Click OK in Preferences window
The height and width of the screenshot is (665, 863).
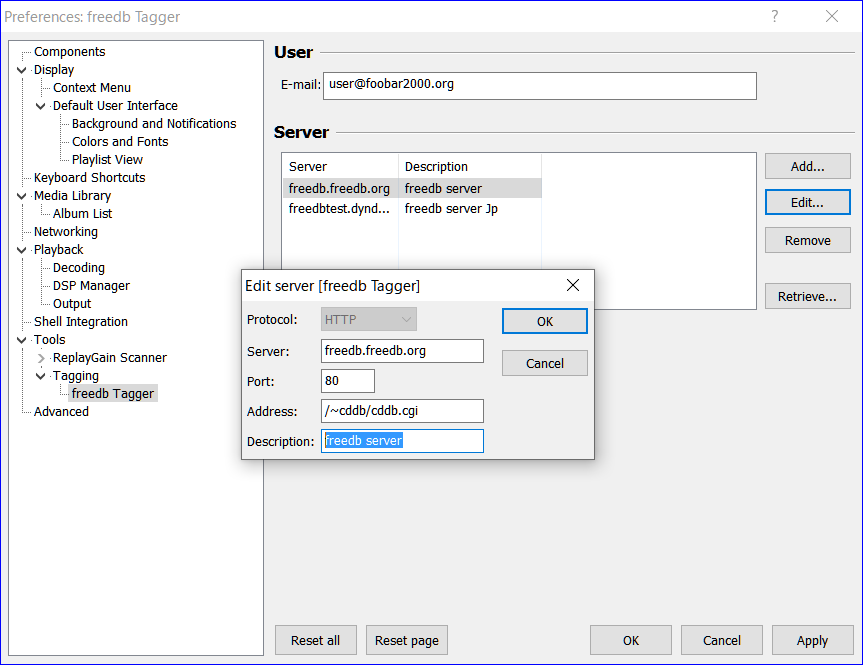(631, 640)
